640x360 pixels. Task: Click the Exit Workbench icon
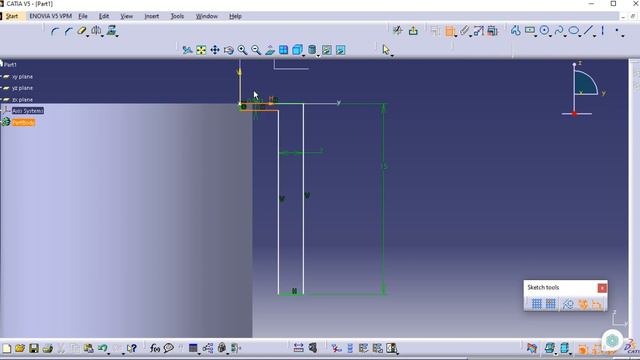(413, 31)
